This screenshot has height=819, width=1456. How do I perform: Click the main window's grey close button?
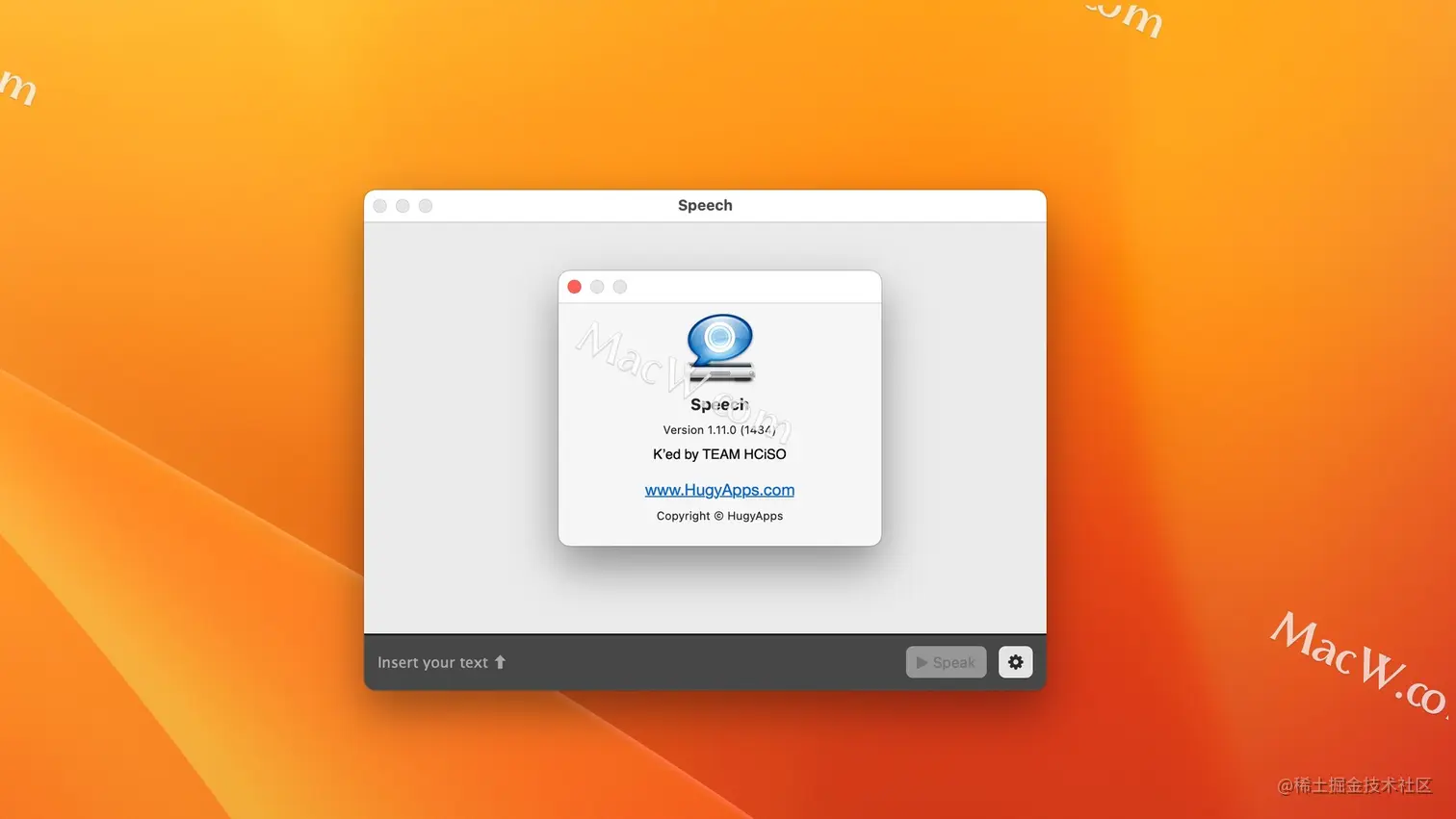[380, 206]
